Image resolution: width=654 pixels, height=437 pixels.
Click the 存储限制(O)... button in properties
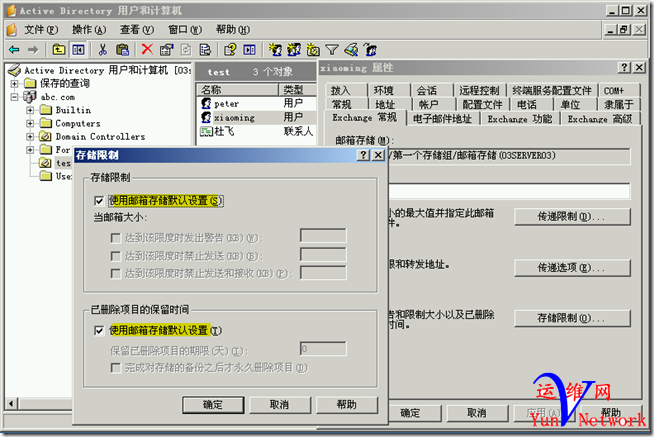click(x=572, y=318)
